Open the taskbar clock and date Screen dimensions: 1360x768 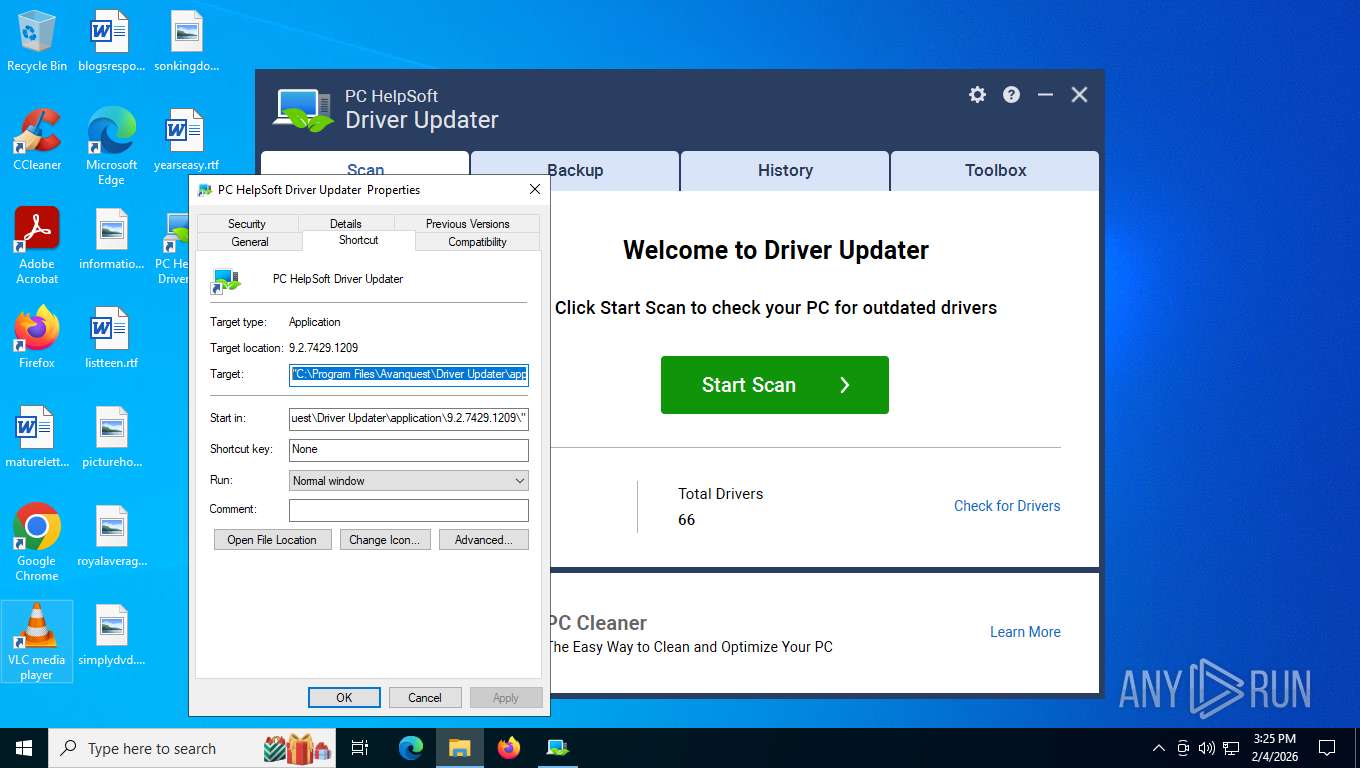tap(1274, 748)
